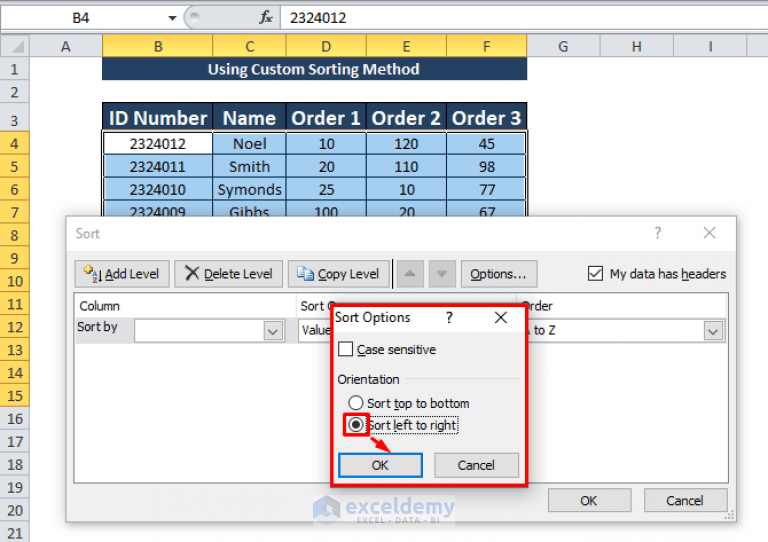
Task: Select row 1 header
Action: click(15, 69)
